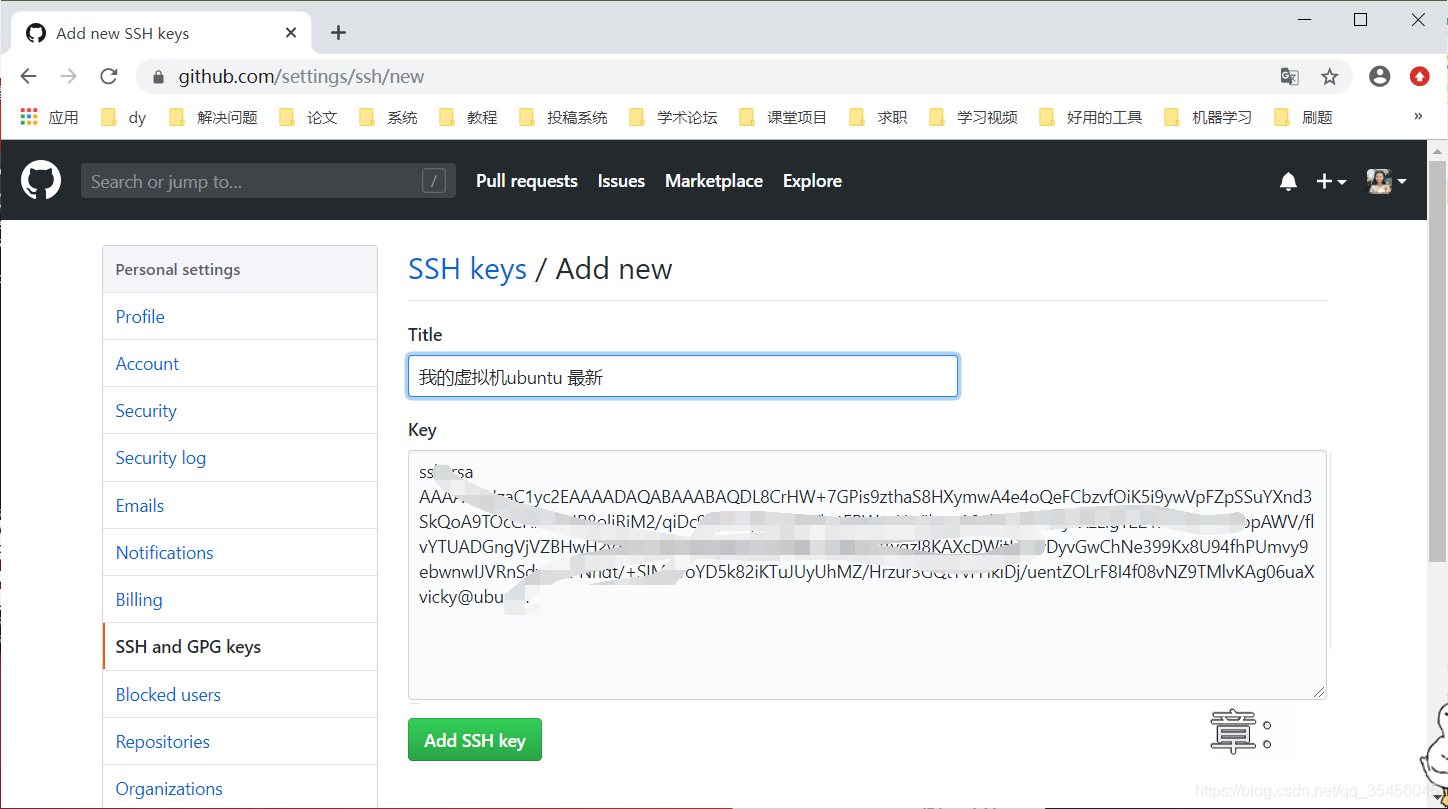
Task: Open Issues in the header
Action: pos(621,181)
